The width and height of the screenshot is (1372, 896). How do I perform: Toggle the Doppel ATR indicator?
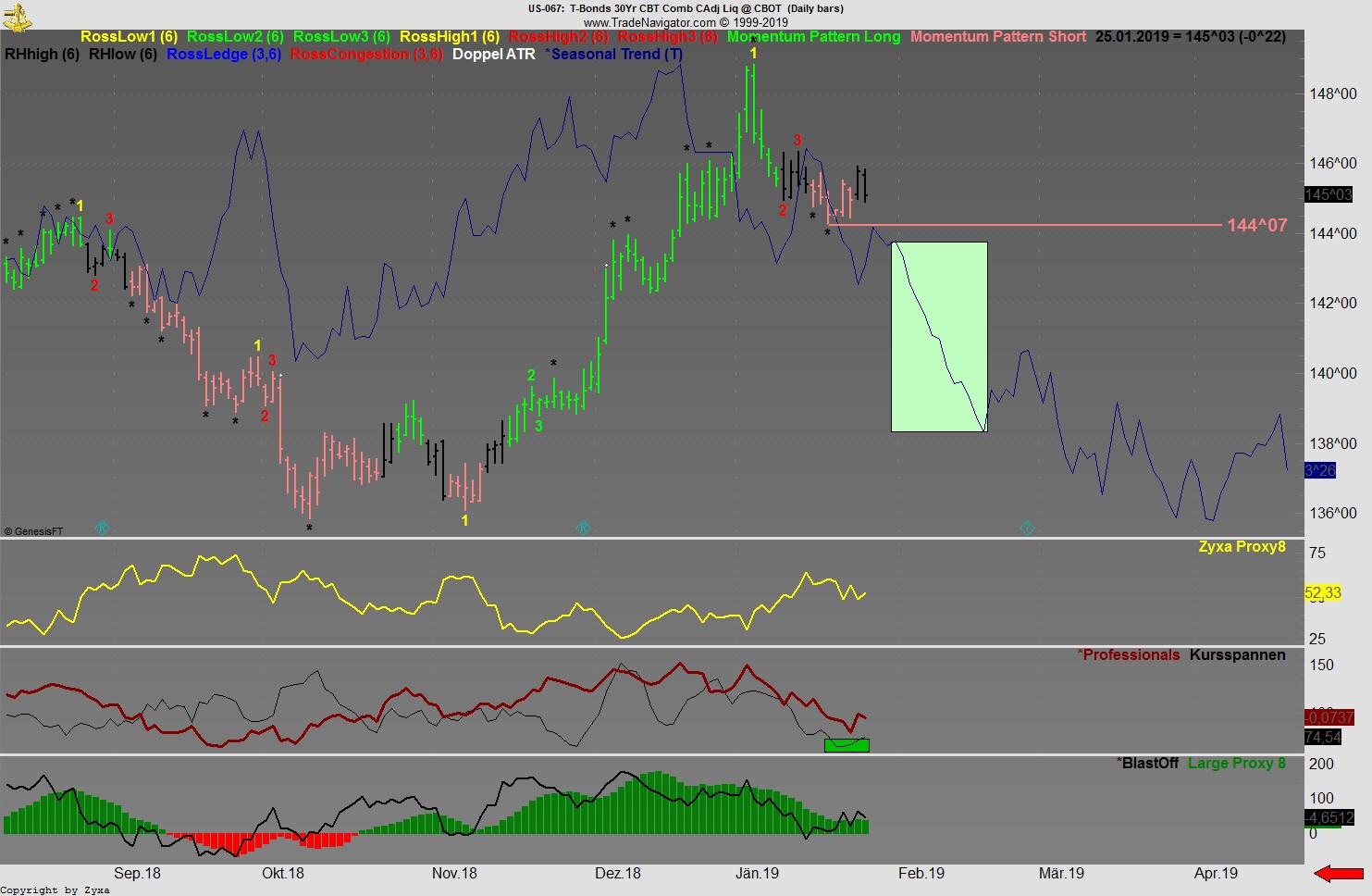[493, 54]
